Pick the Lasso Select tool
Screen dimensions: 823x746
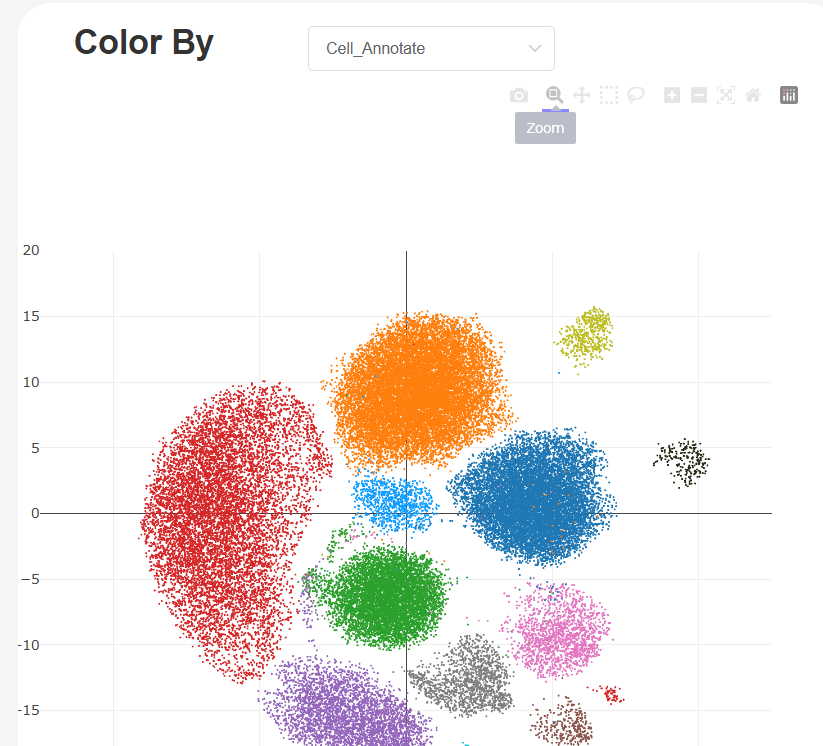(636, 95)
